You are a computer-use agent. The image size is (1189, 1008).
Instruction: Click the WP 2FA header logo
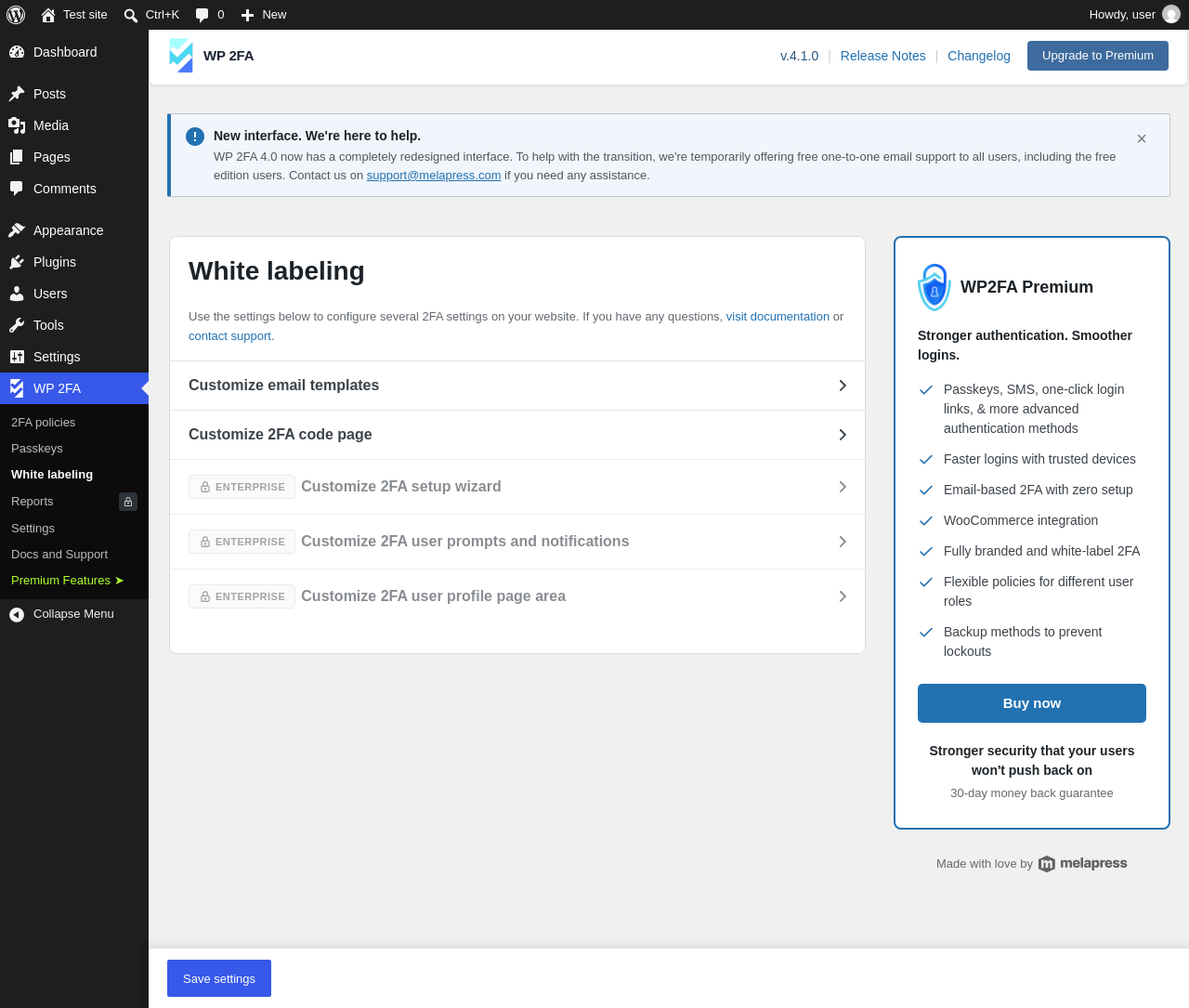[x=181, y=56]
